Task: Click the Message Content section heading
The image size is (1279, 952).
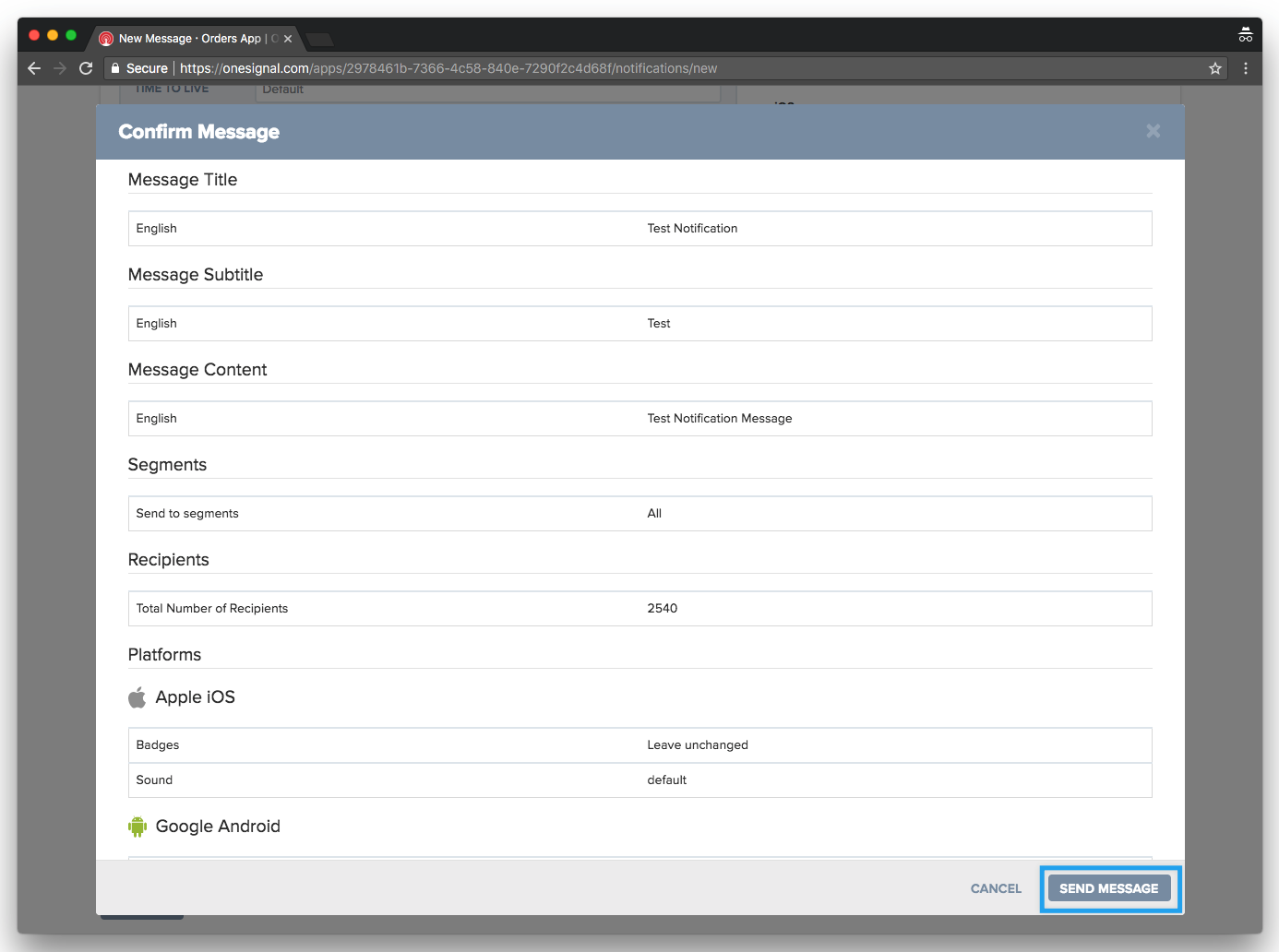Action: (x=197, y=370)
